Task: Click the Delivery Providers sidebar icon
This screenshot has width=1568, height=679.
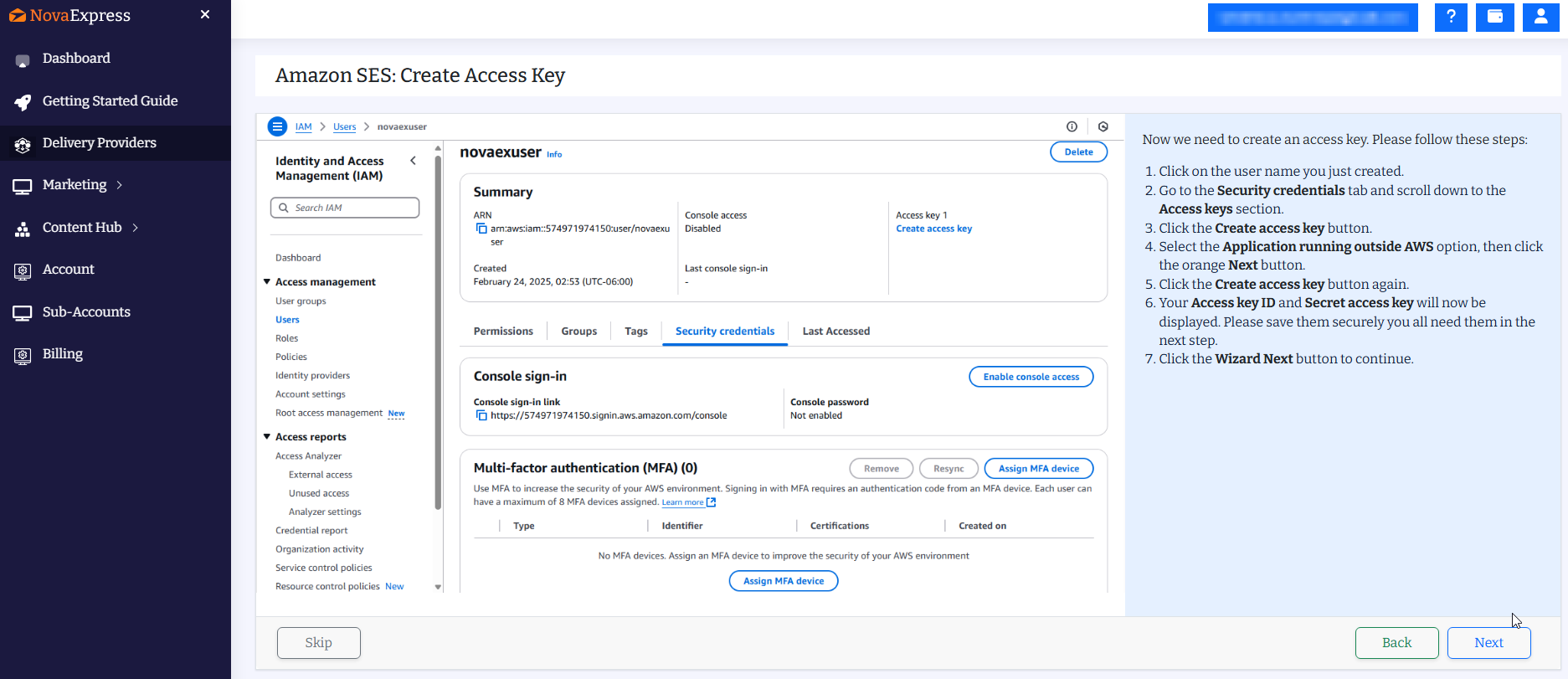Action: click(x=23, y=144)
